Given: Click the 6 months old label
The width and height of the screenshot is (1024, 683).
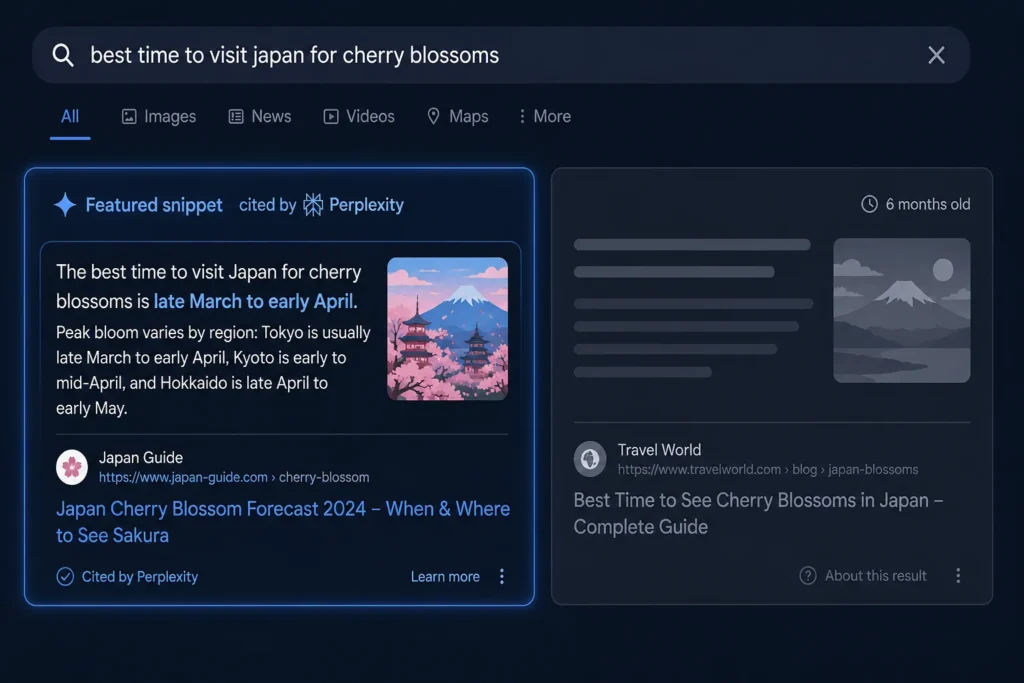Looking at the screenshot, I should point(927,204).
